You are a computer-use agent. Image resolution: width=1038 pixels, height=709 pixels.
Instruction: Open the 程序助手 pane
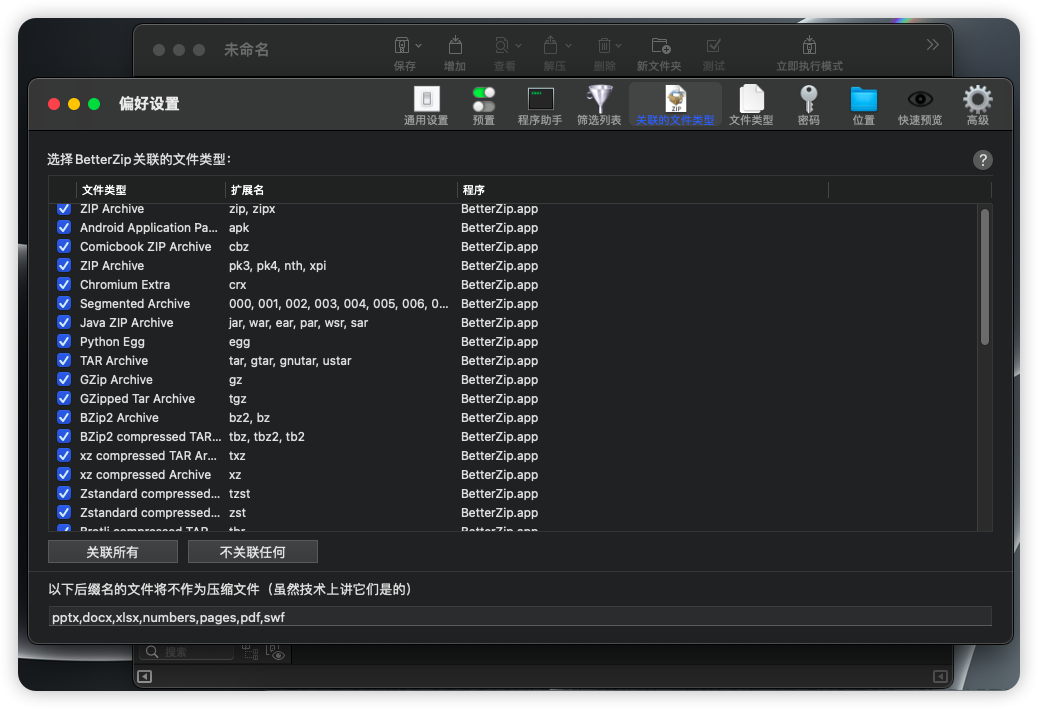point(540,105)
